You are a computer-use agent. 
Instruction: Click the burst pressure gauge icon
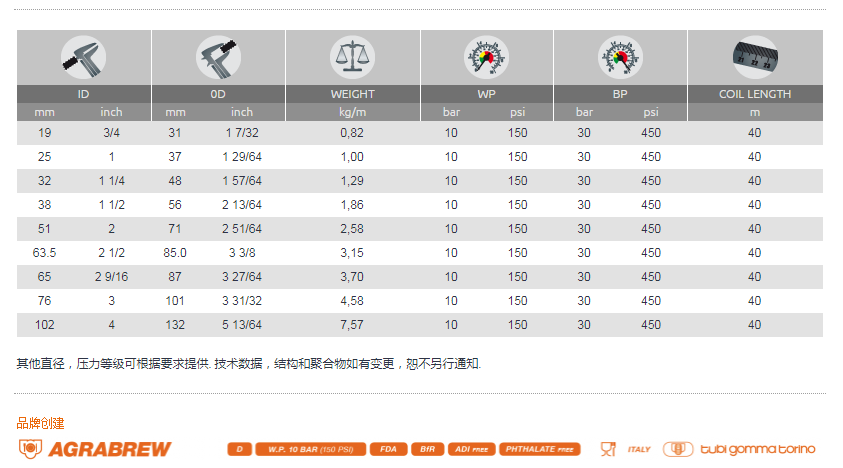[620, 57]
